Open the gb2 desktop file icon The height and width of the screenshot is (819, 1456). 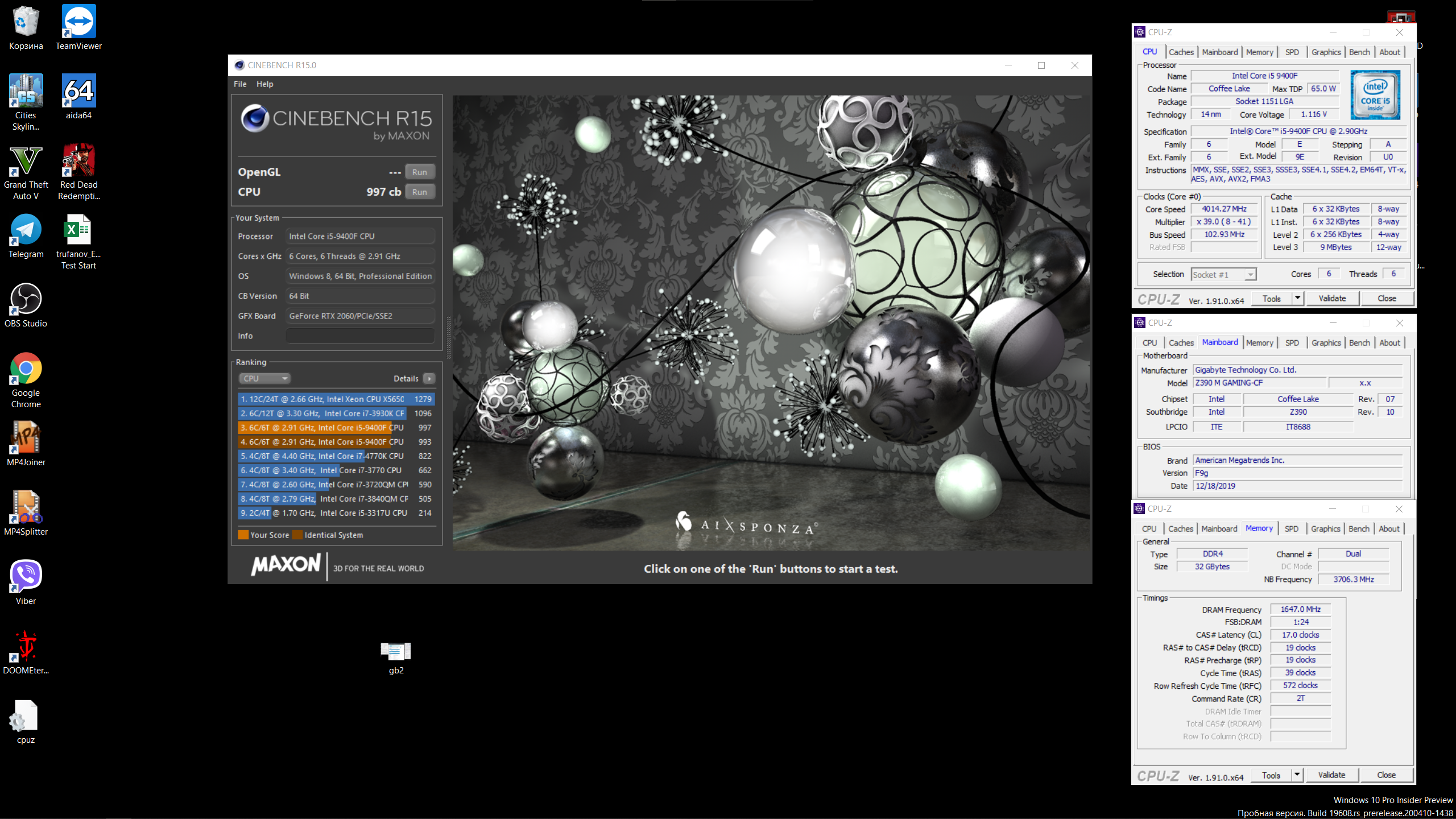[x=396, y=657]
